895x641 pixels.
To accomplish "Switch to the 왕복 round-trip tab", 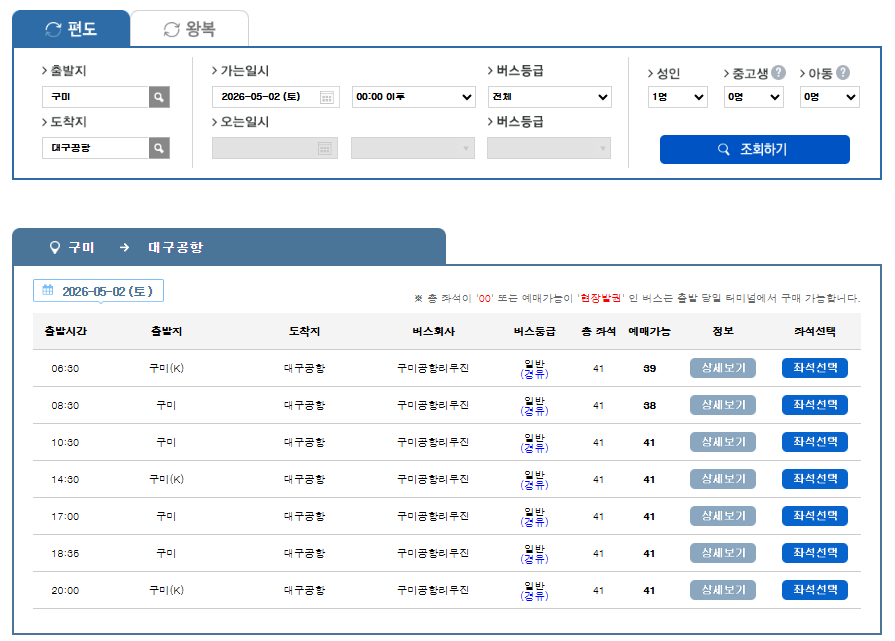I will (190, 29).
